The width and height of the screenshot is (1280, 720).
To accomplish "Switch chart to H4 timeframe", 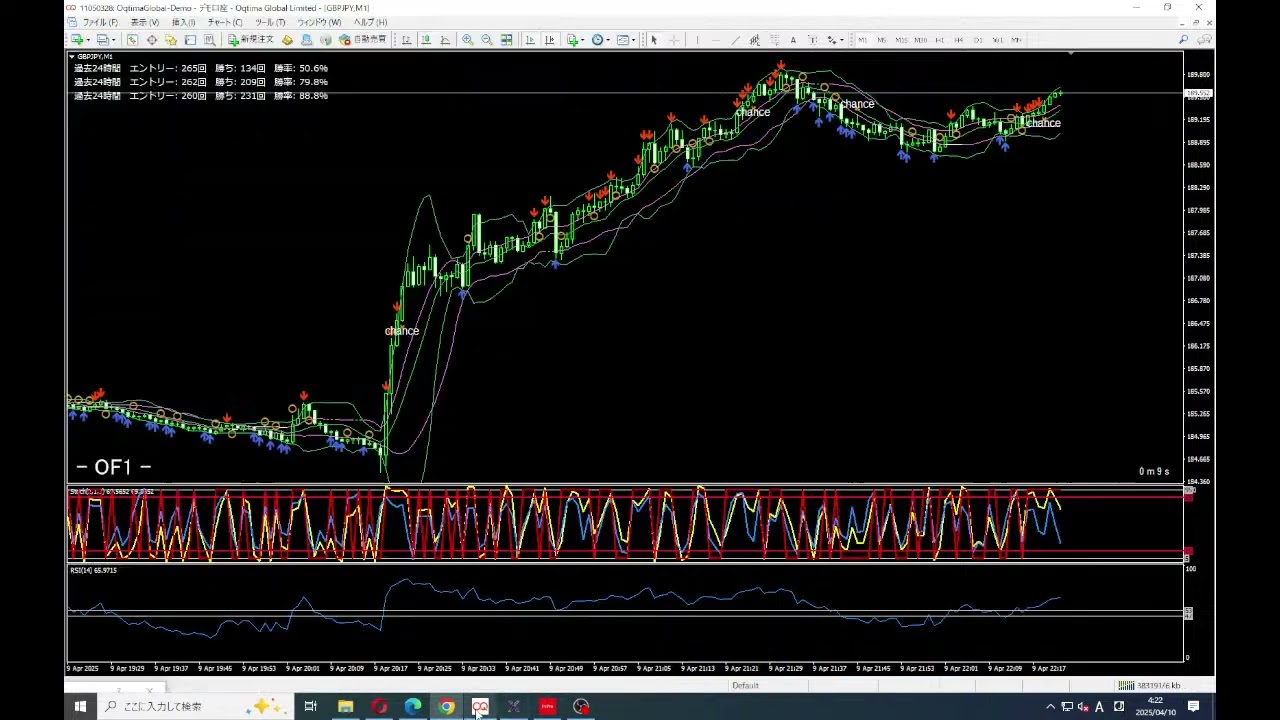I will [958, 40].
